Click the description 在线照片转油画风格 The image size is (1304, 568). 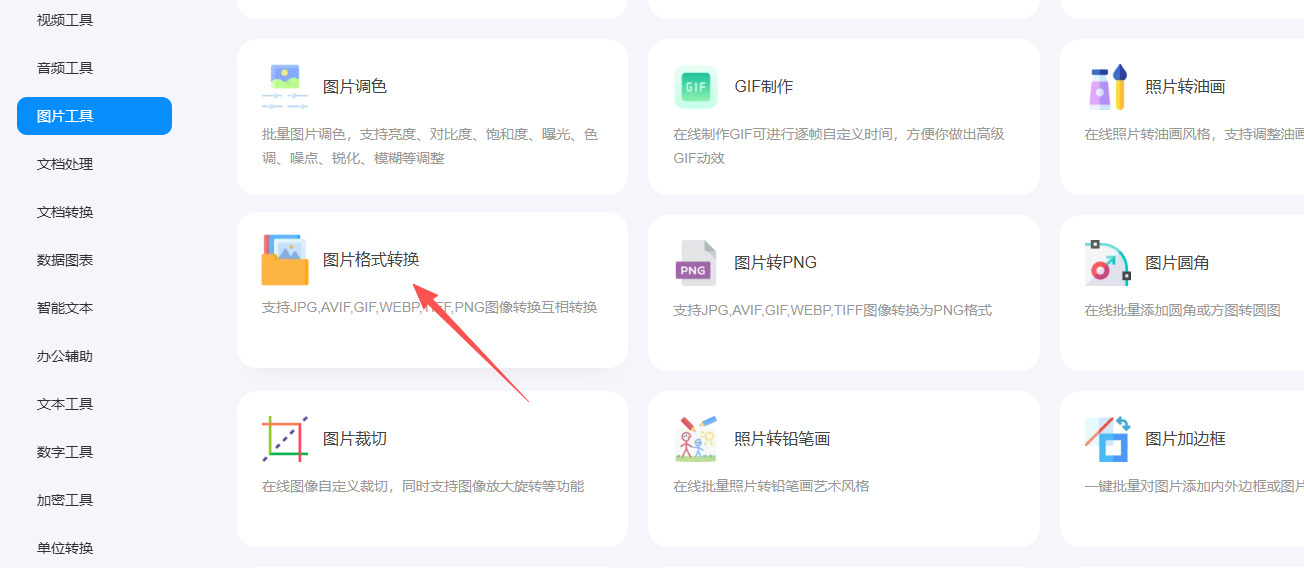[1194, 134]
